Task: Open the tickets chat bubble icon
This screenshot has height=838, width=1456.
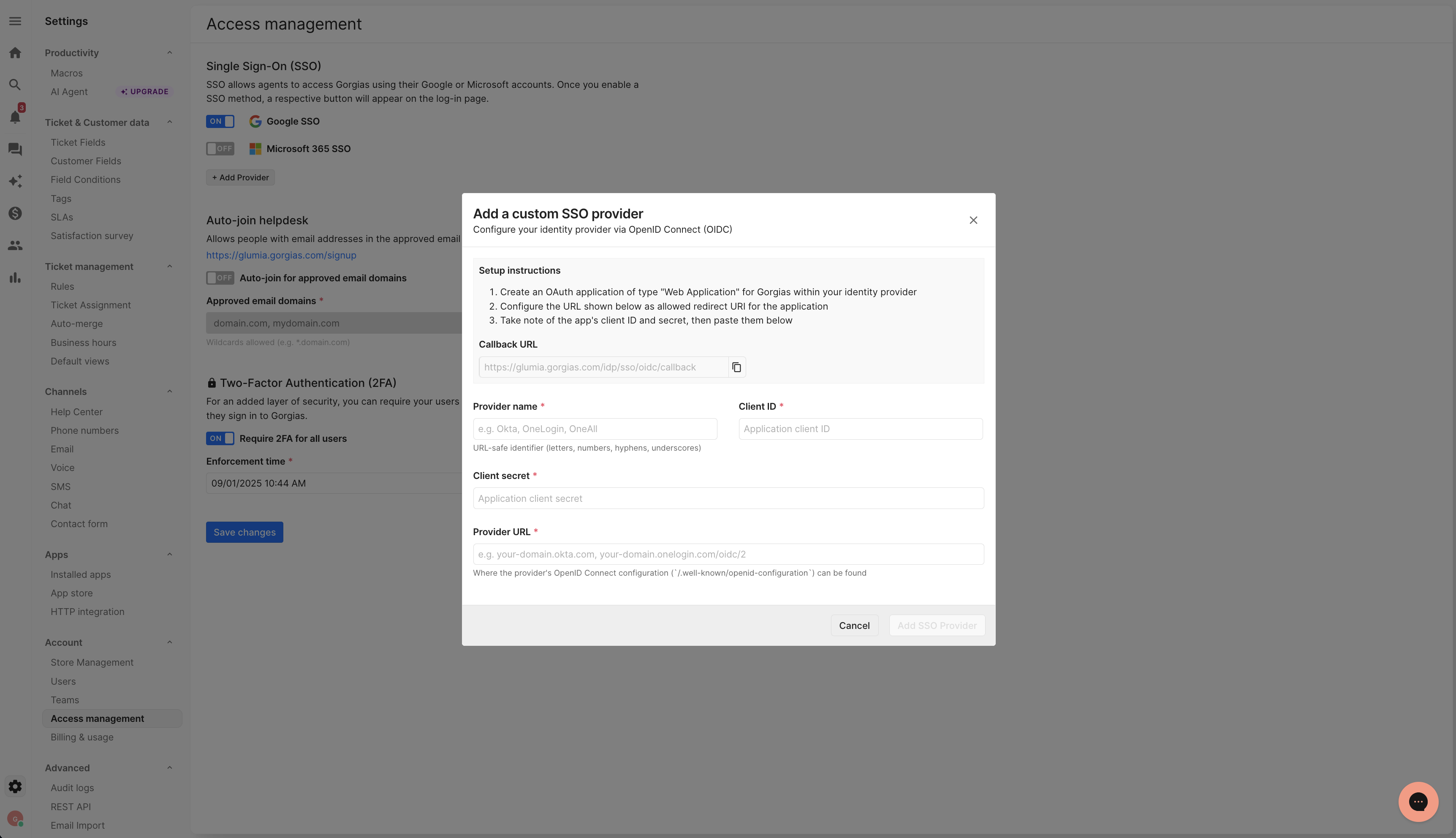Action: pos(16,150)
